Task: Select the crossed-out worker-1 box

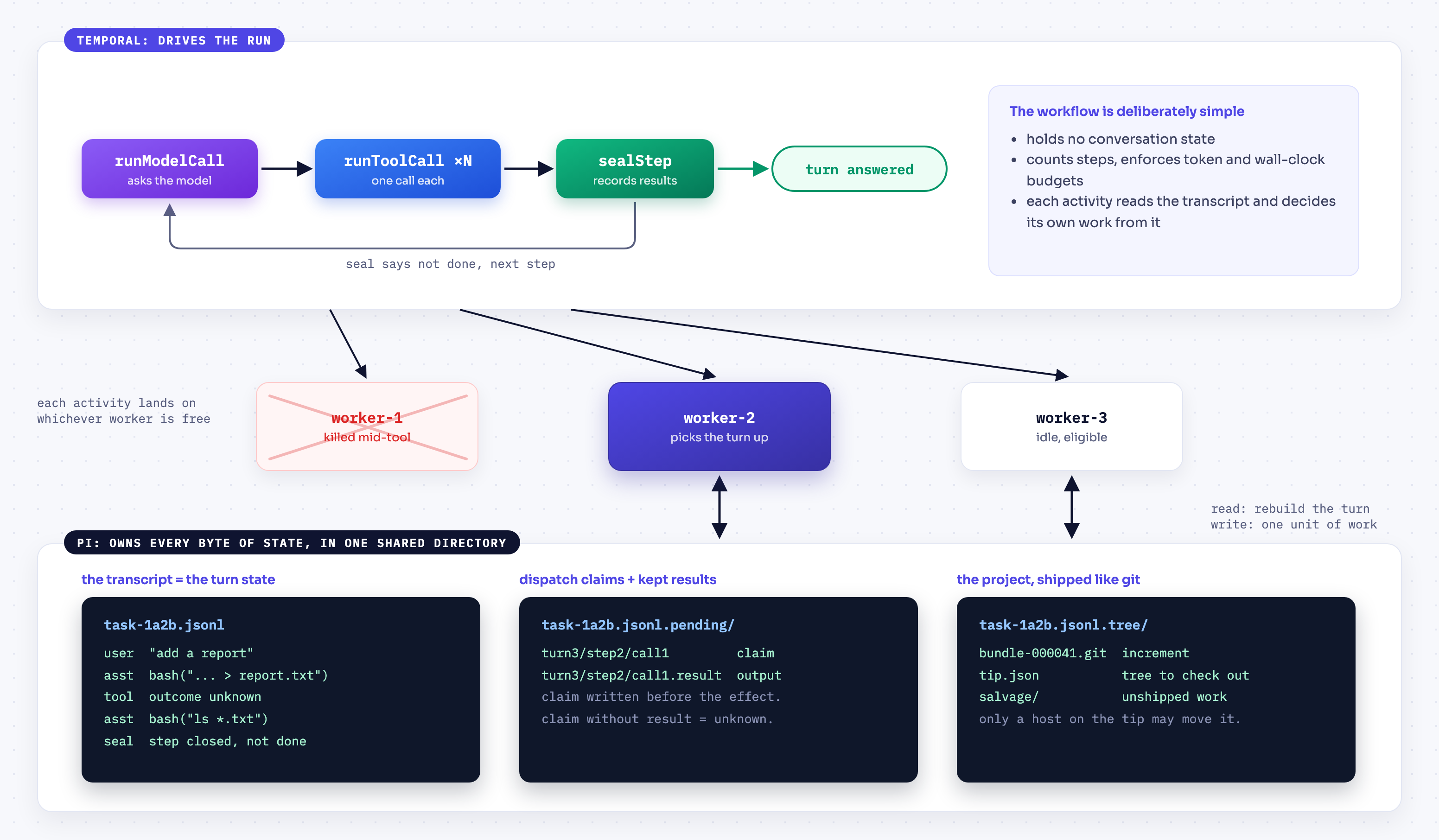Action: pos(367,426)
